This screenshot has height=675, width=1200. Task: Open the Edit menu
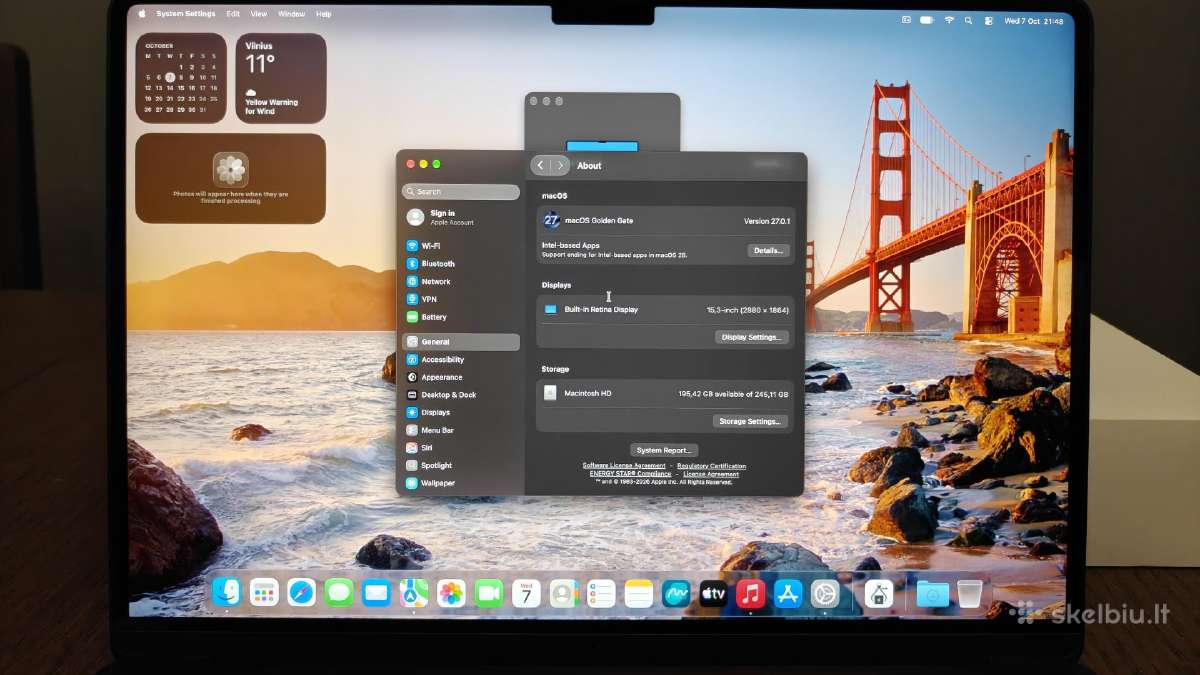point(233,14)
